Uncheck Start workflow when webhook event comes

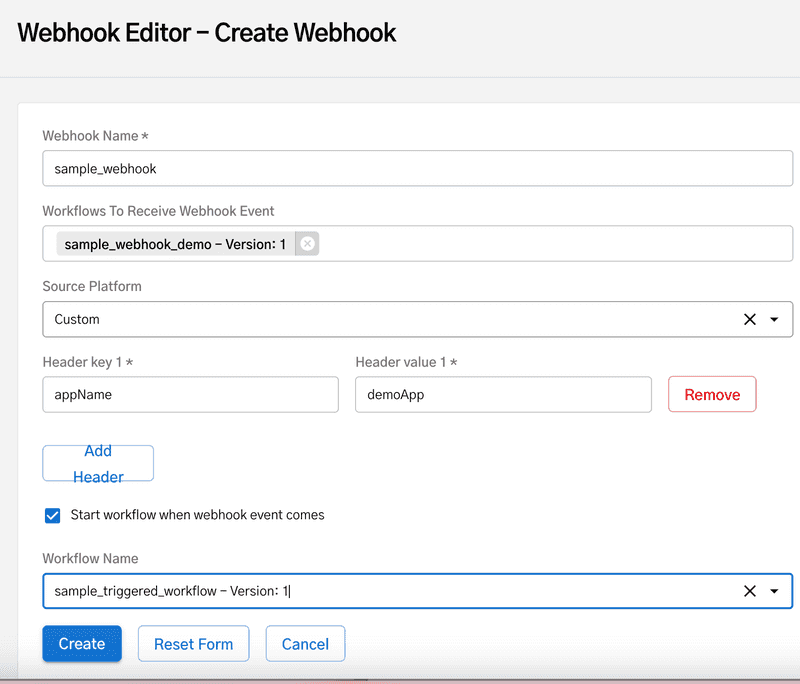point(52,516)
